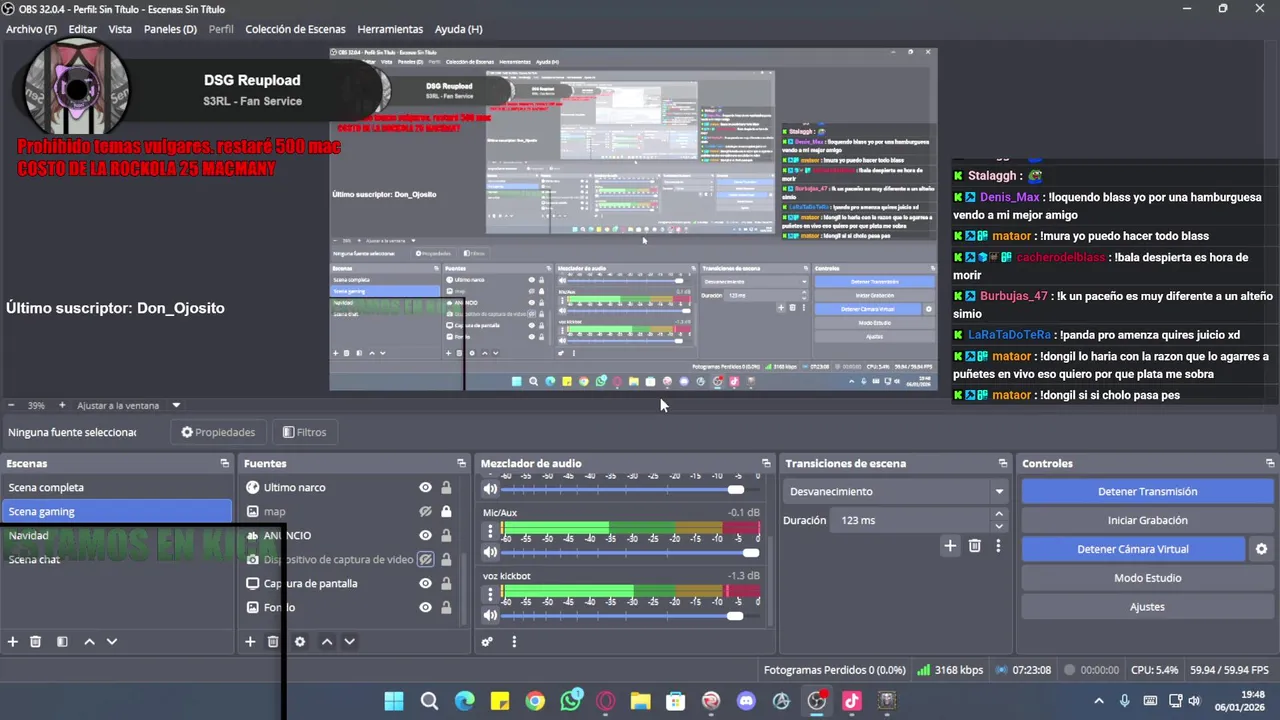The height and width of the screenshot is (720, 1280).
Task: Click Detener Transmisión button
Action: click(1147, 491)
